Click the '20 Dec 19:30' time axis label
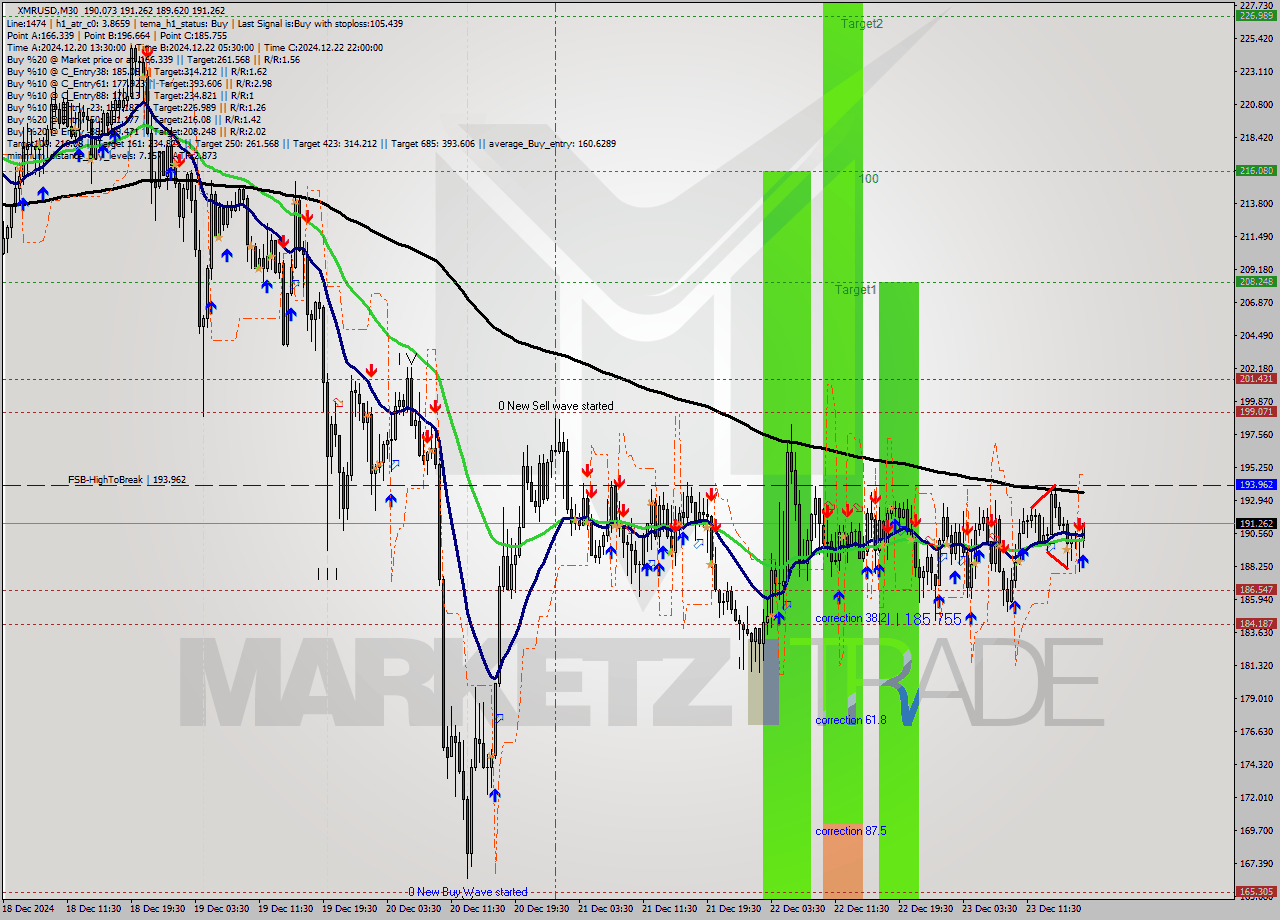 [542, 909]
